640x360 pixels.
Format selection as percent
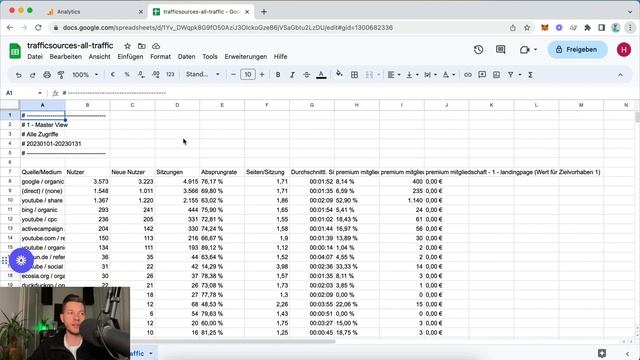127,75
